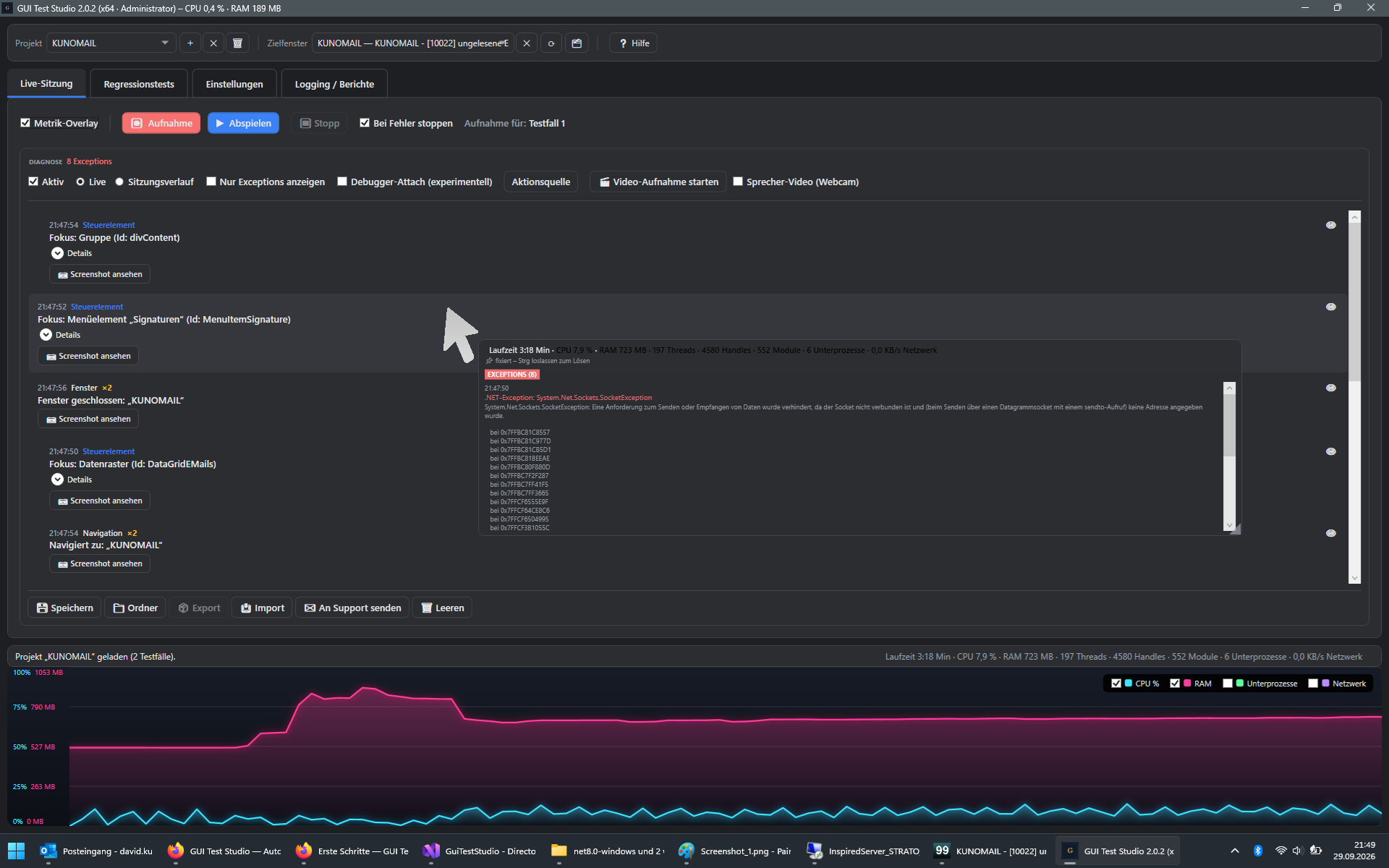Refresh the target window list
The width and height of the screenshot is (1389, 868).
pos(551,43)
